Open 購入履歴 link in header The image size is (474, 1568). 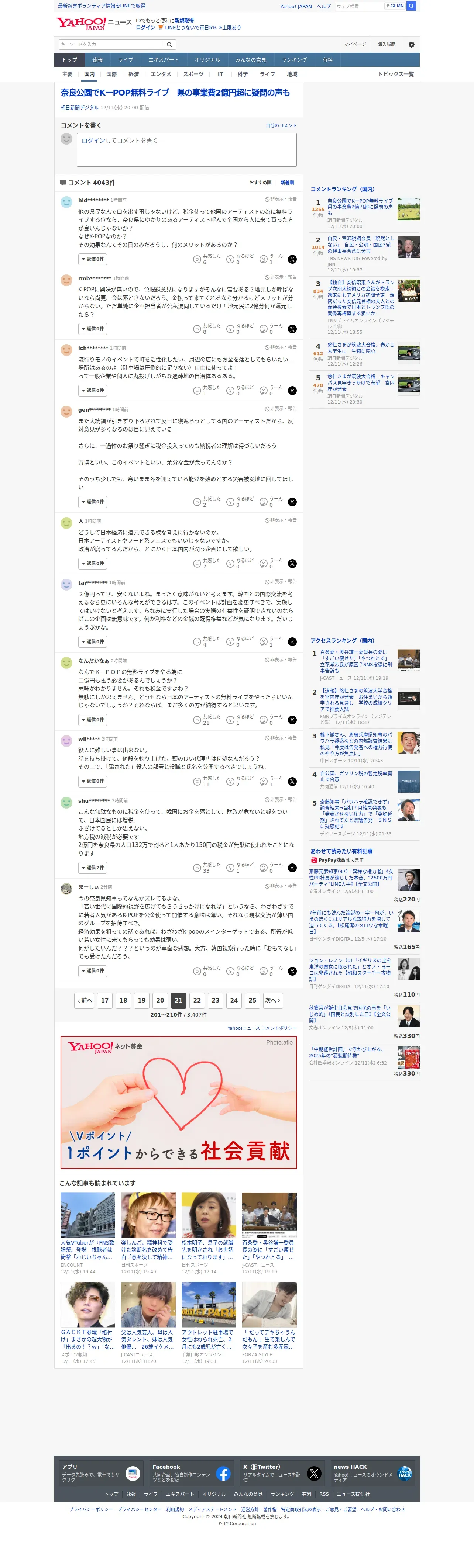click(386, 44)
